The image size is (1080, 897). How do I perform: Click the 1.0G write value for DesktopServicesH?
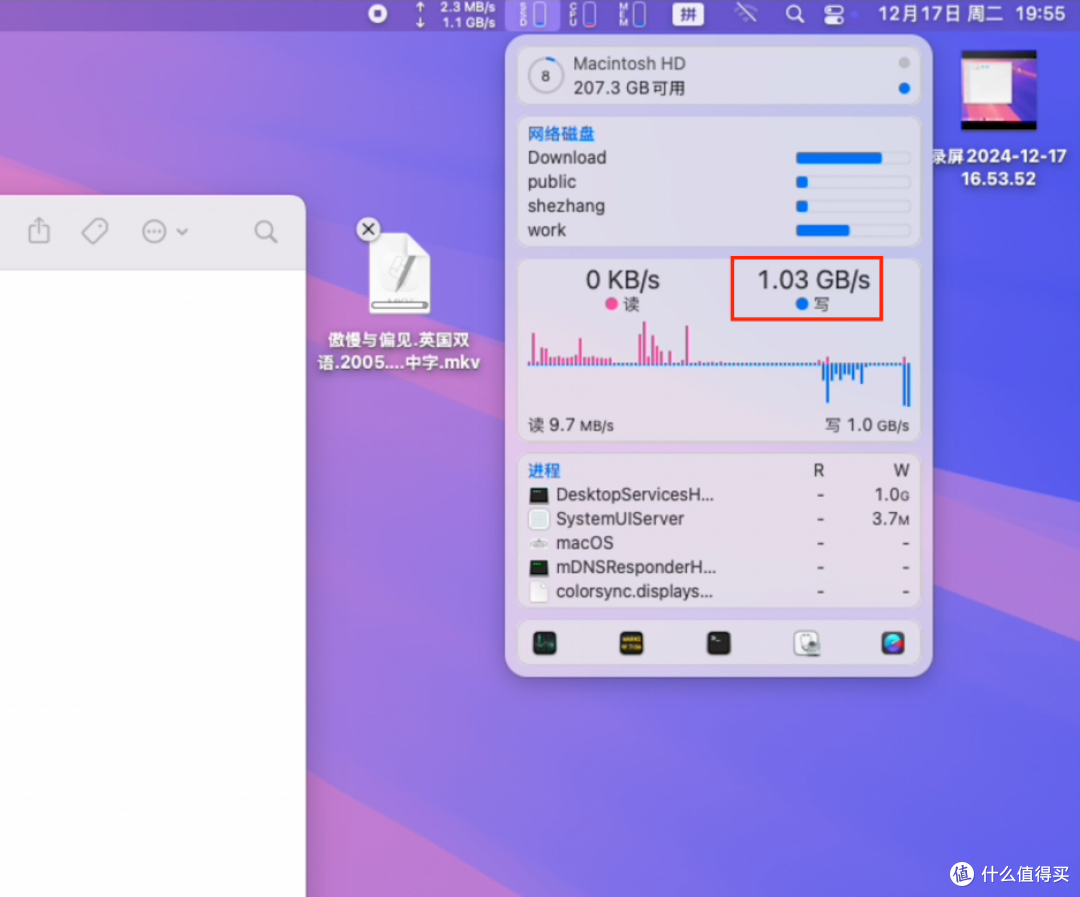(891, 495)
